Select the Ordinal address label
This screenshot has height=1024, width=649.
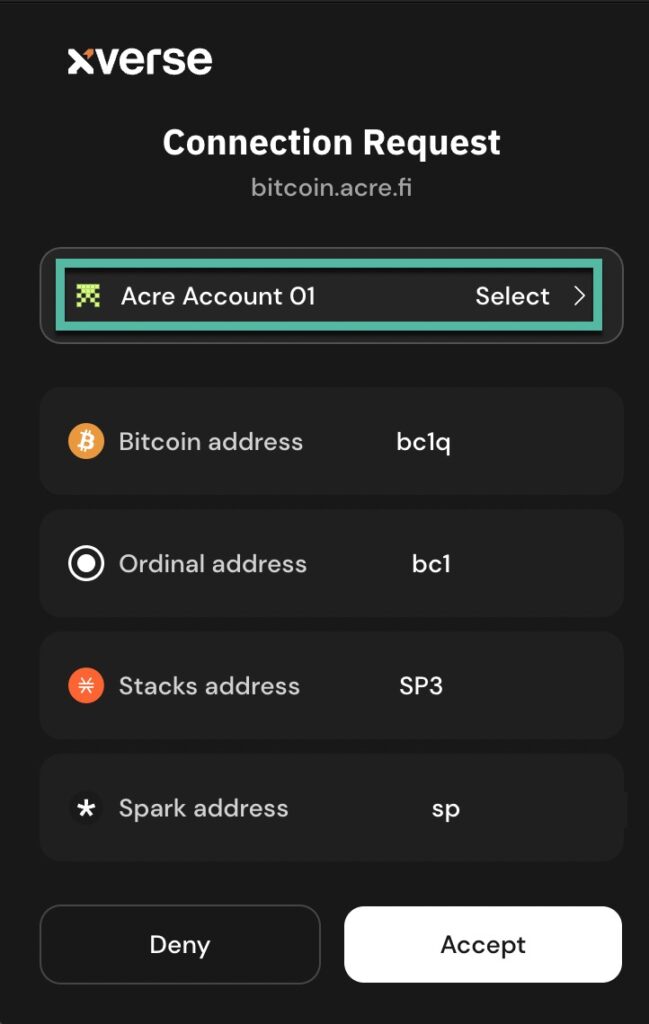point(212,564)
